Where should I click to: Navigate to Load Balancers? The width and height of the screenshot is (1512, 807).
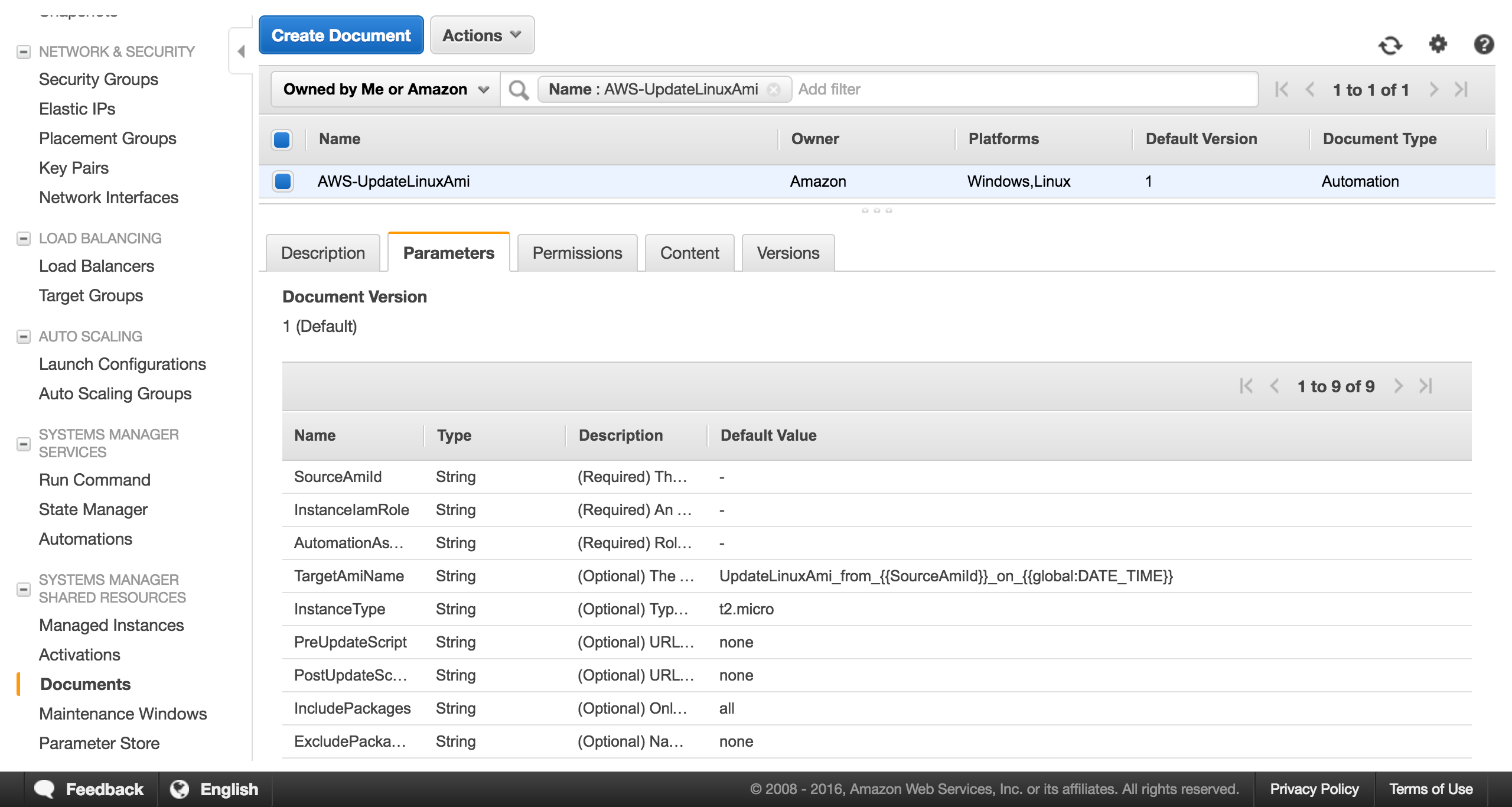[96, 266]
